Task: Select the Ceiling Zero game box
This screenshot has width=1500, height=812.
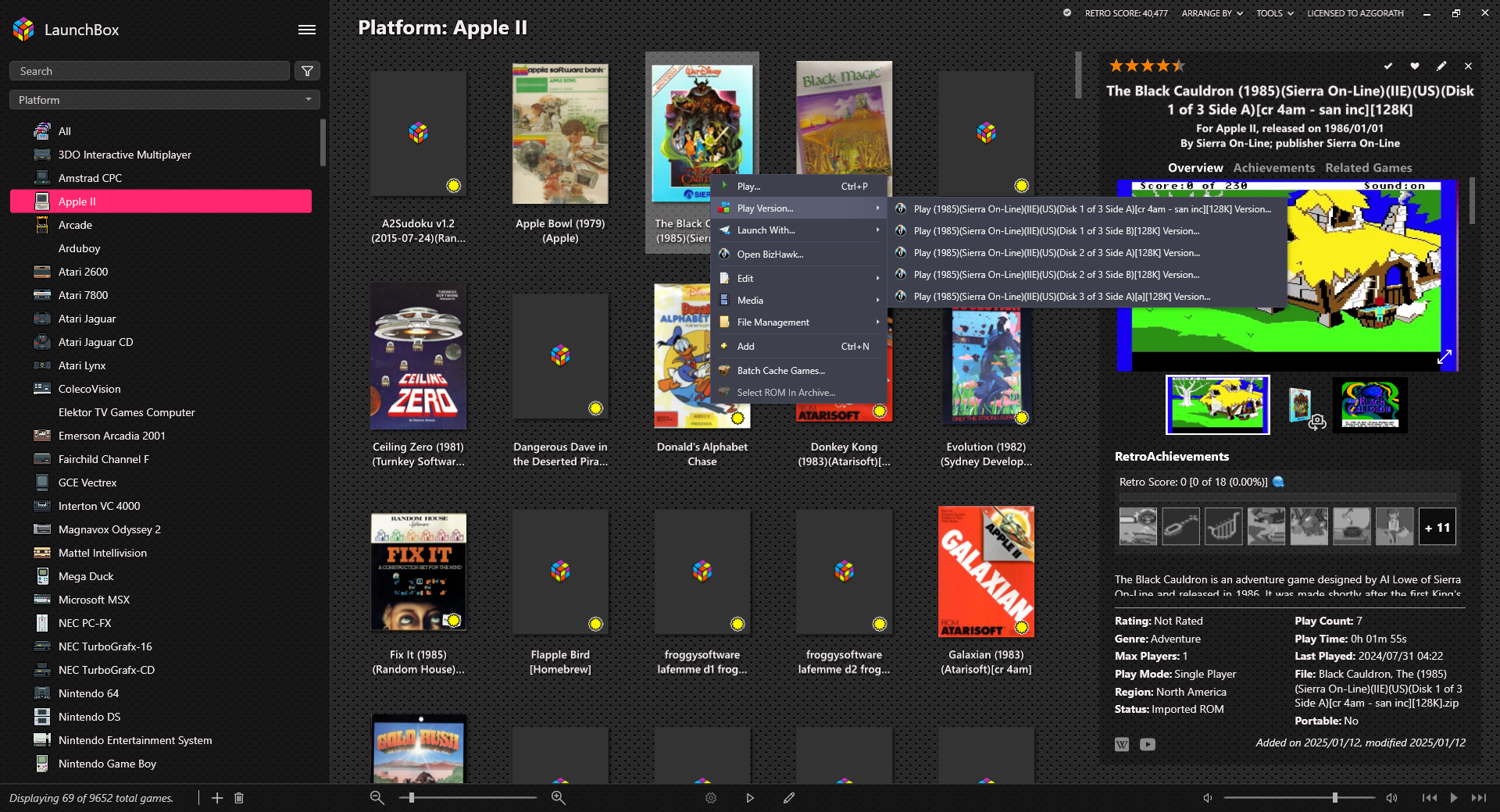Action: pyautogui.click(x=418, y=356)
